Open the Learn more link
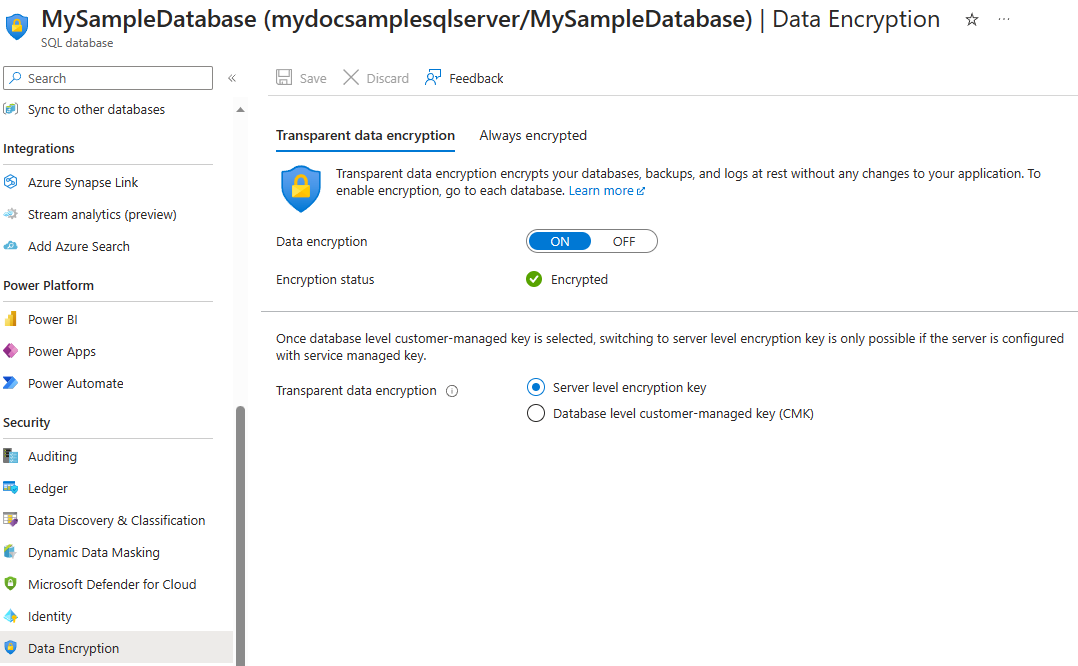This screenshot has width=1078, height=666. point(602,189)
